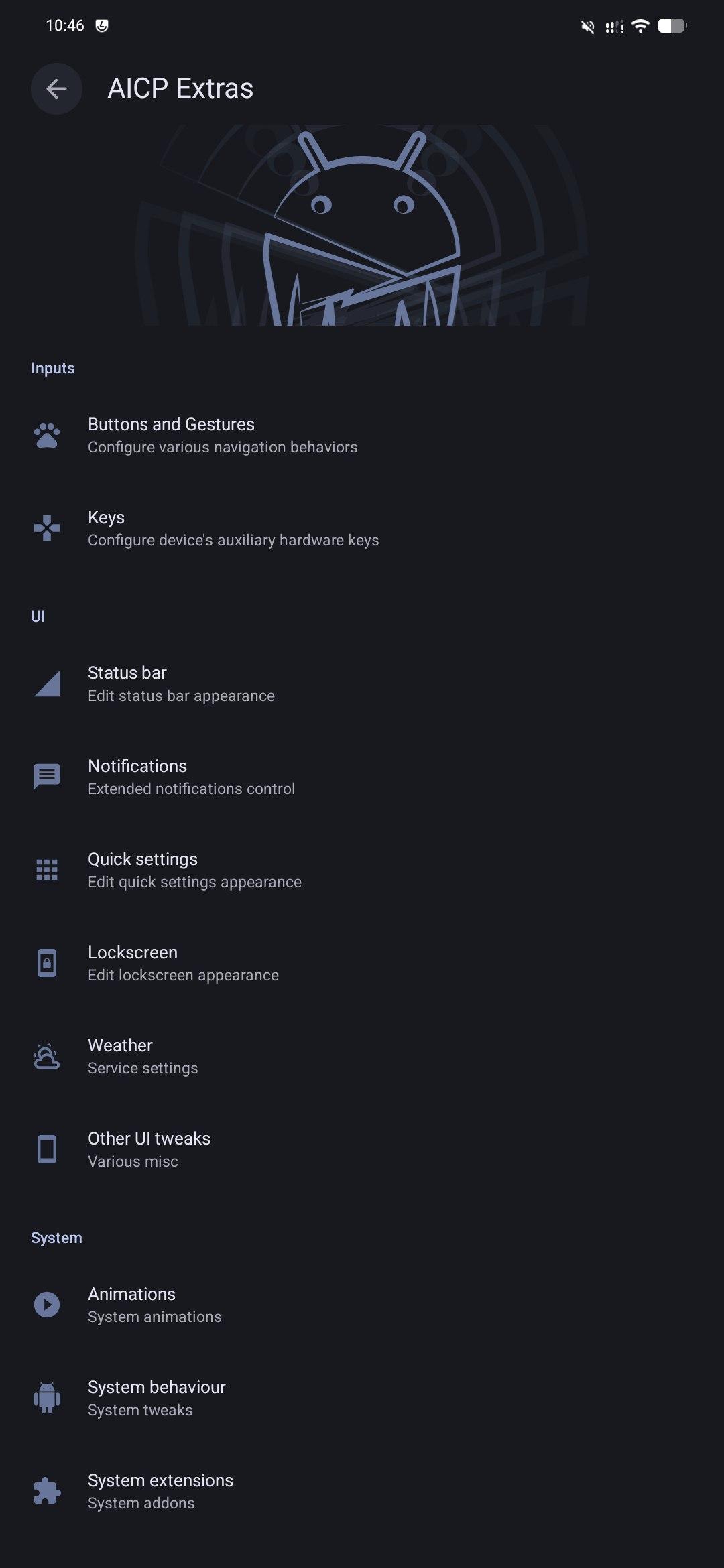This screenshot has width=724, height=1568.
Task: Tap the Lockscreen padlock phone icon
Action: click(x=47, y=964)
